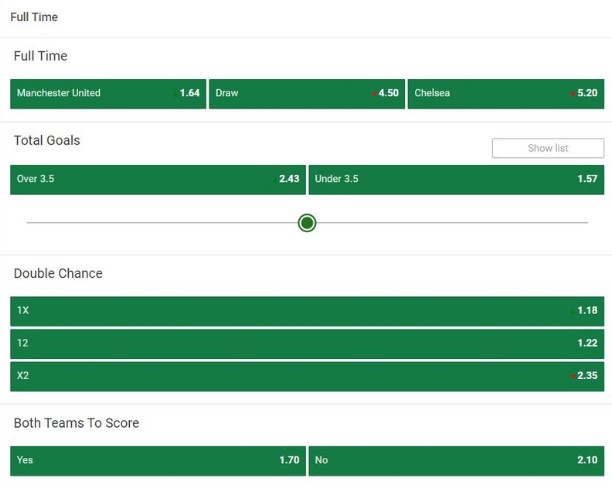
Task: Choose Under 3.5 goals at 1.57
Action: pos(456,180)
